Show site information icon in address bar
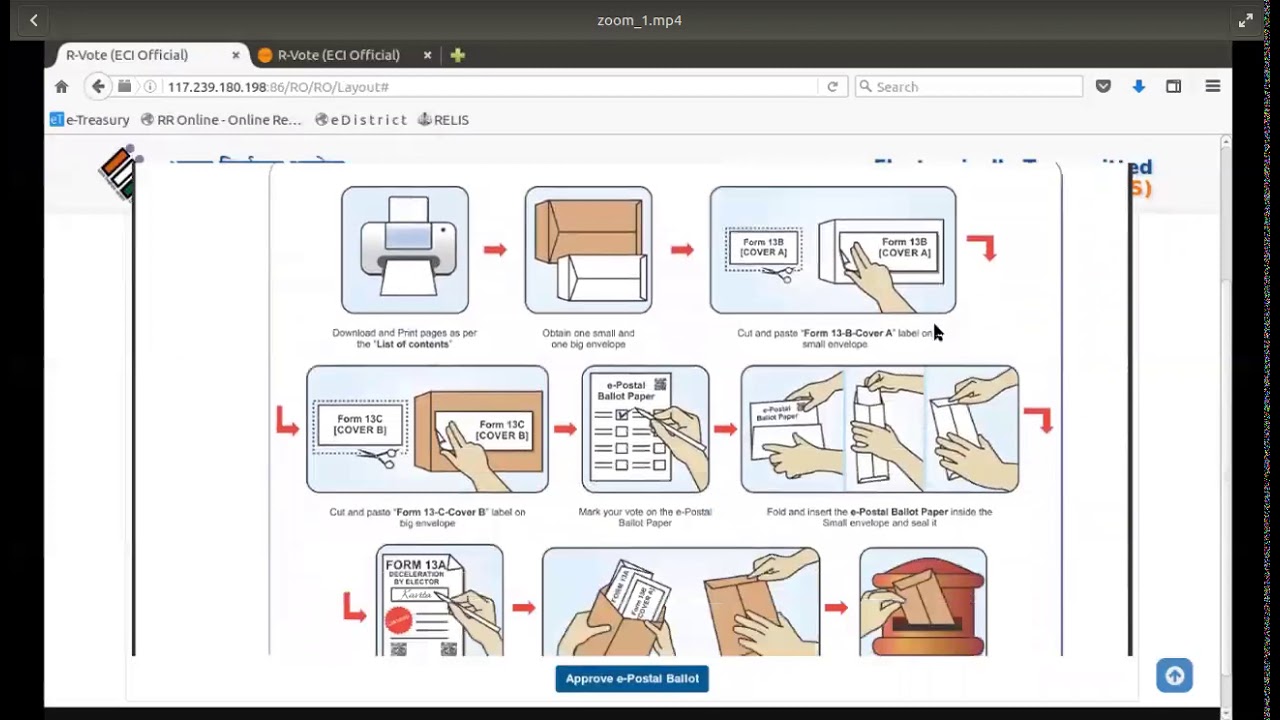1280x720 pixels. [x=151, y=87]
